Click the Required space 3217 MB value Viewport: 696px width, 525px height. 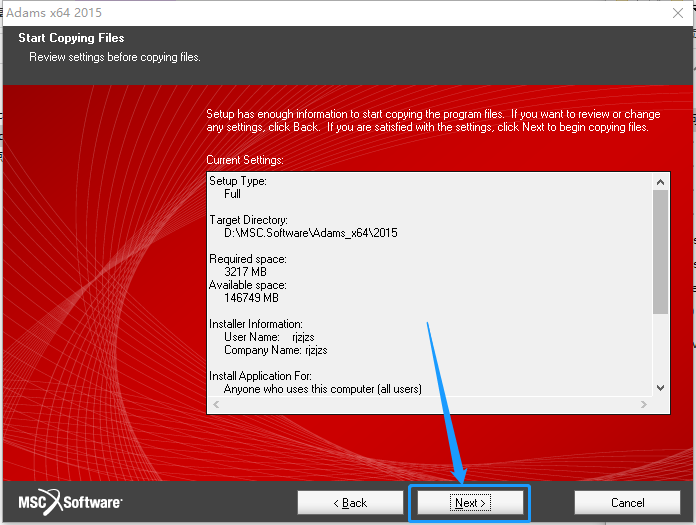click(245, 272)
